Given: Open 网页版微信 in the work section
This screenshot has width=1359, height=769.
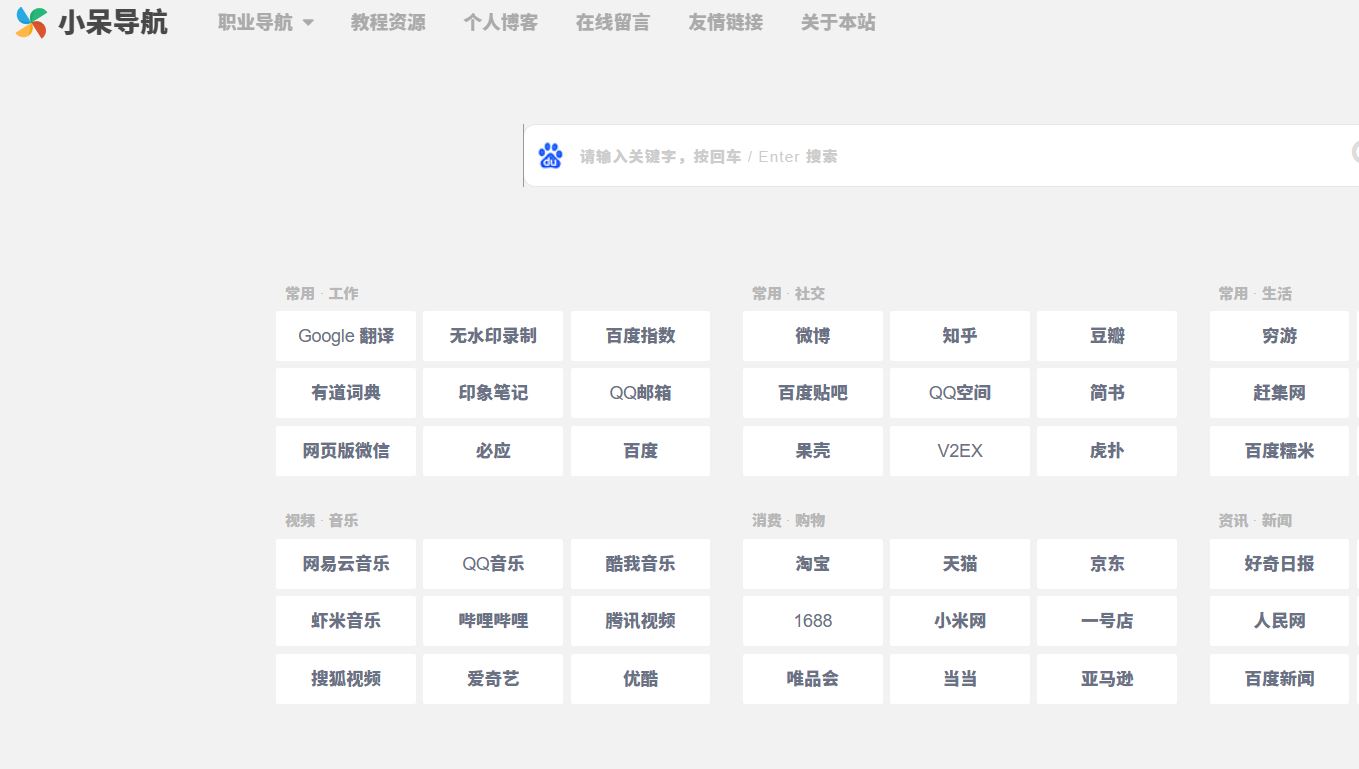Looking at the screenshot, I should (x=345, y=451).
